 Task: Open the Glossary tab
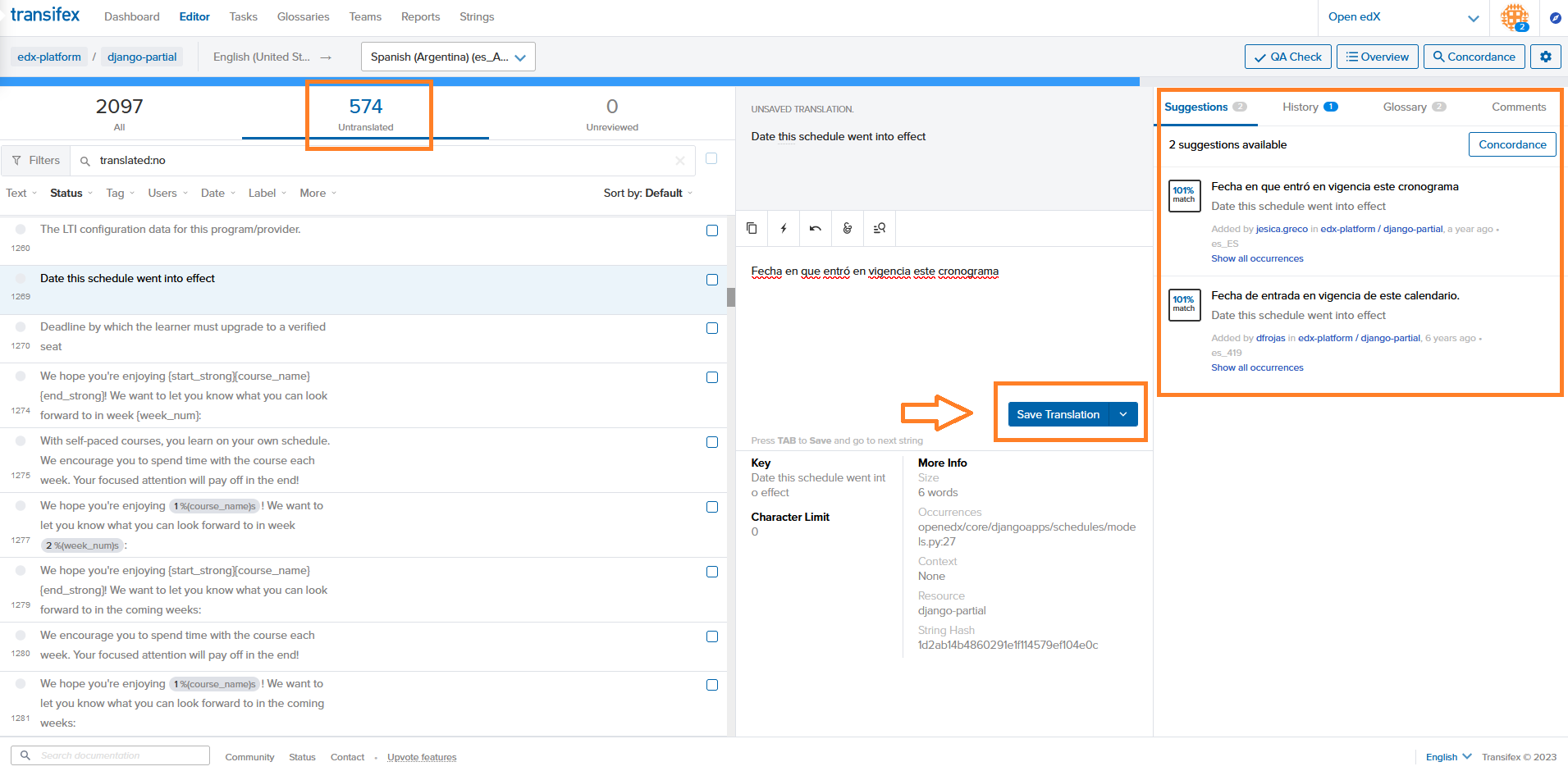pyautogui.click(x=1413, y=107)
